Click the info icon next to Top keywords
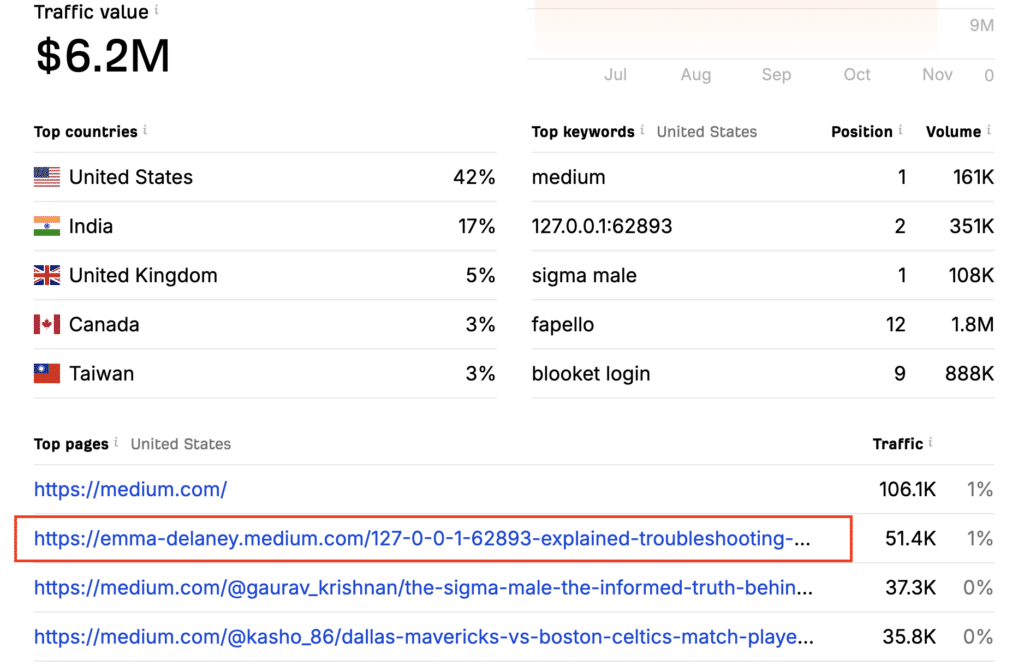 coord(643,130)
